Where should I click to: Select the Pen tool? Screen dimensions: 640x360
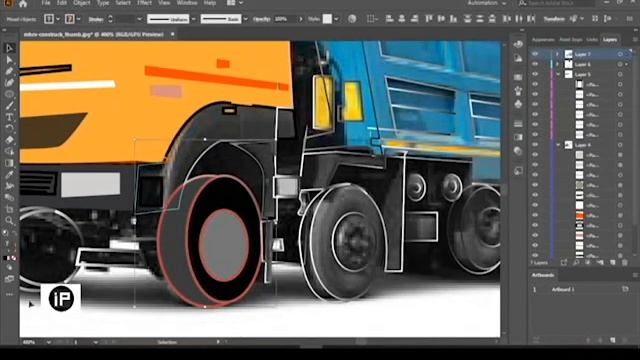9,71
